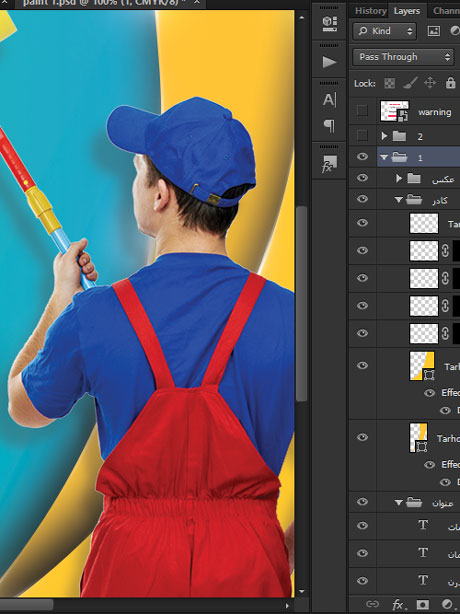Click the horizontal scroll right arrow
Screen dimensions: 460x614
(287, 605)
